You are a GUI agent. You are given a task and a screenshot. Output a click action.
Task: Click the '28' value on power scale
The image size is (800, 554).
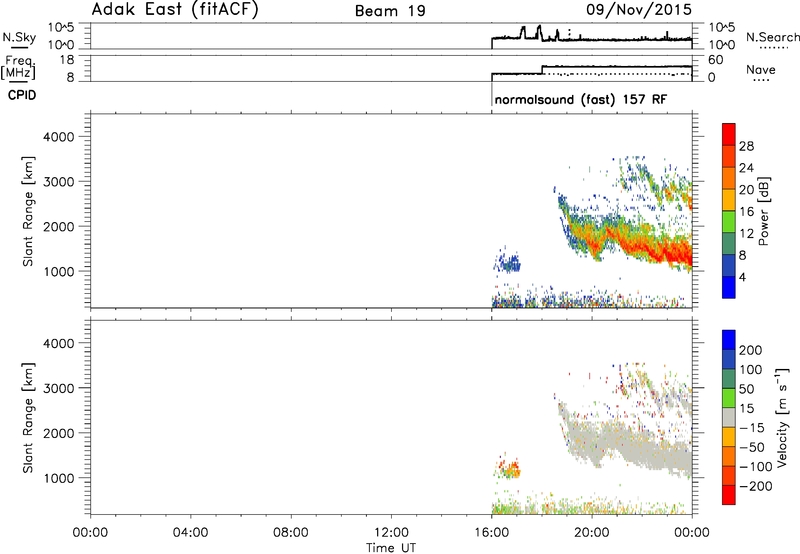(x=746, y=146)
